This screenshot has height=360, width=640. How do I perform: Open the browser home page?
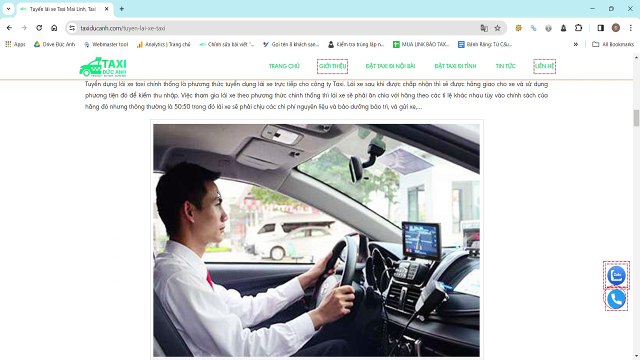coord(54,28)
